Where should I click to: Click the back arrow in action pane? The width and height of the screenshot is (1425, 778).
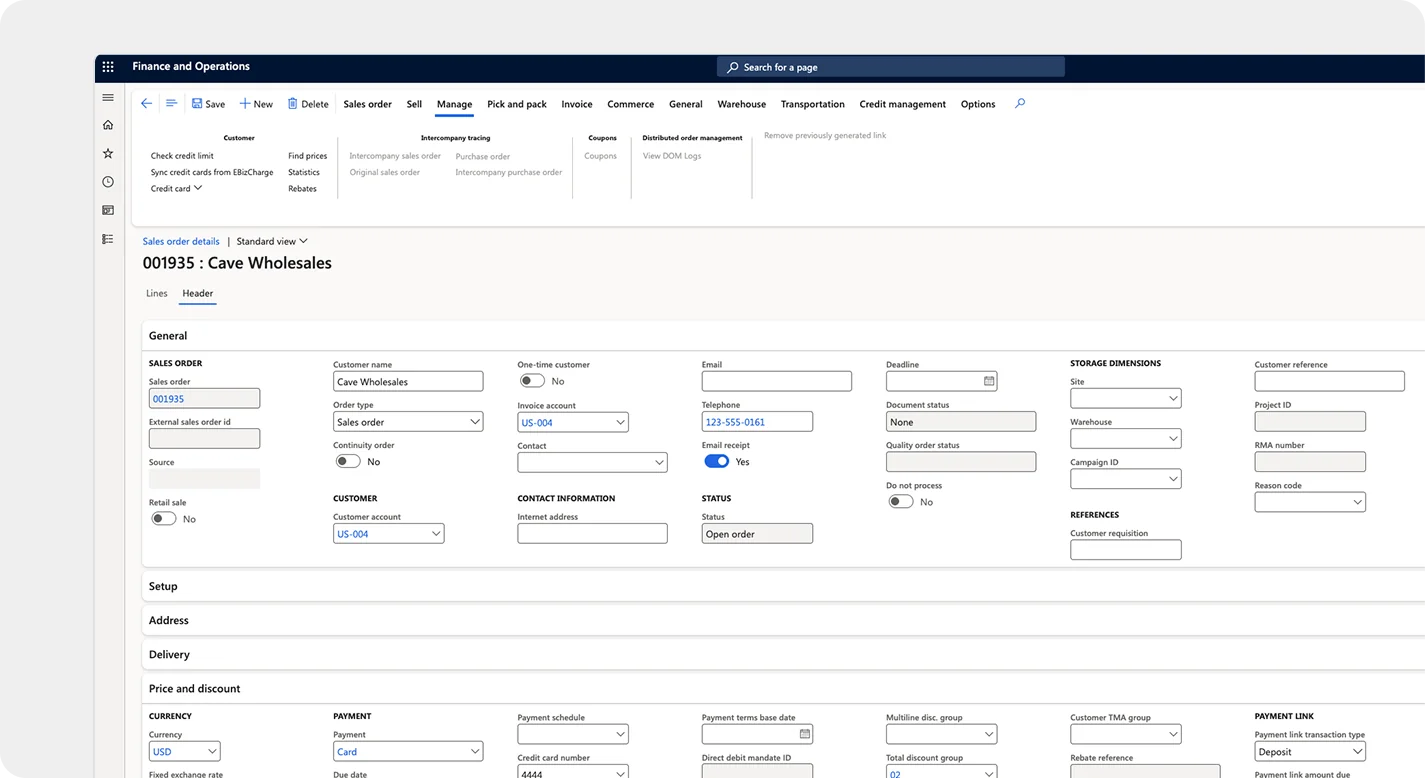click(x=147, y=104)
